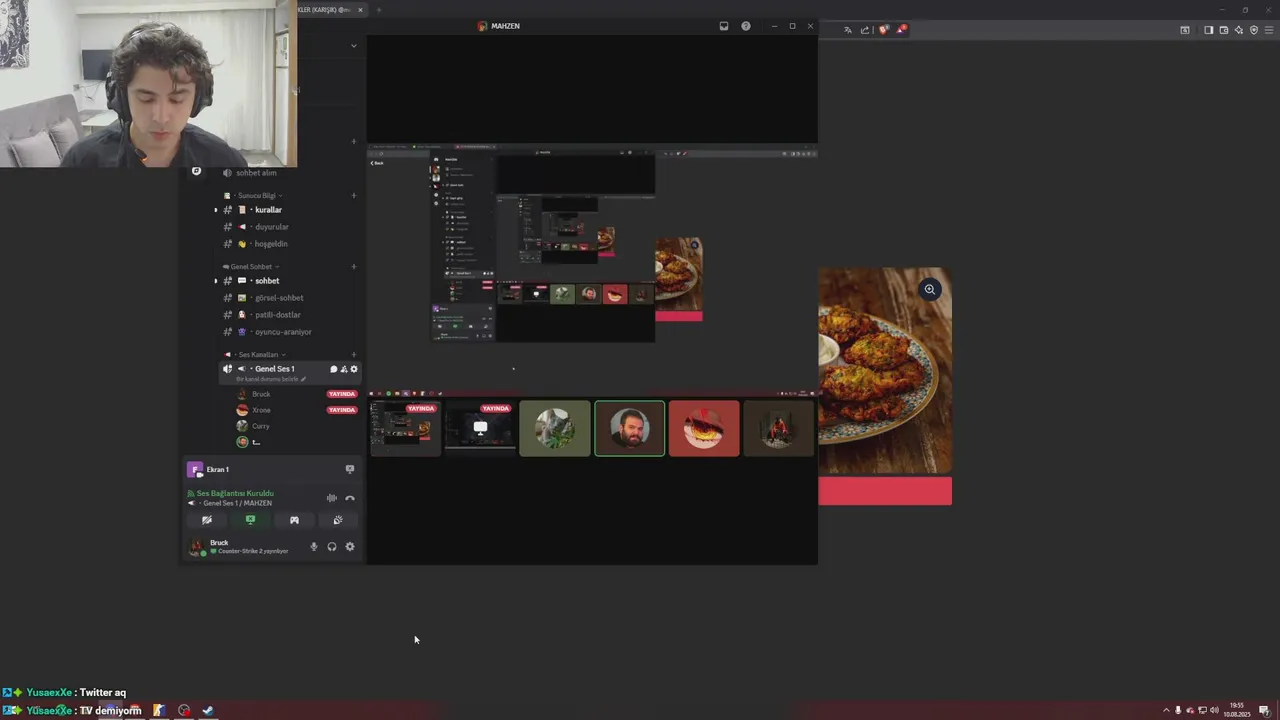Click volume speaker icon in system tray
Viewport: 1280px width, 720px height.
(1214, 711)
